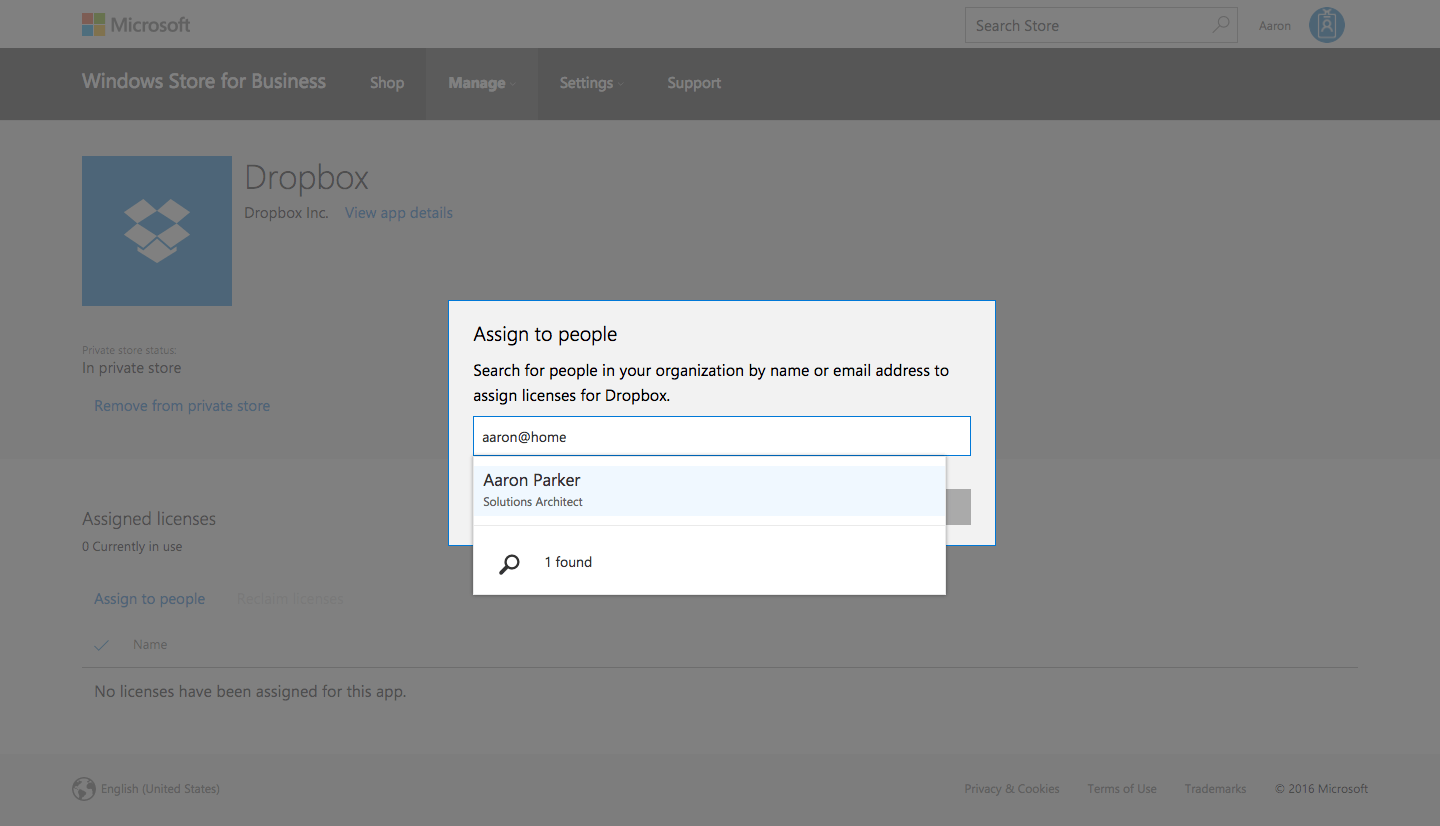Viewport: 1440px width, 826px height.
Task: Click the © 2016 Microsoft text
Action: [x=1322, y=789]
